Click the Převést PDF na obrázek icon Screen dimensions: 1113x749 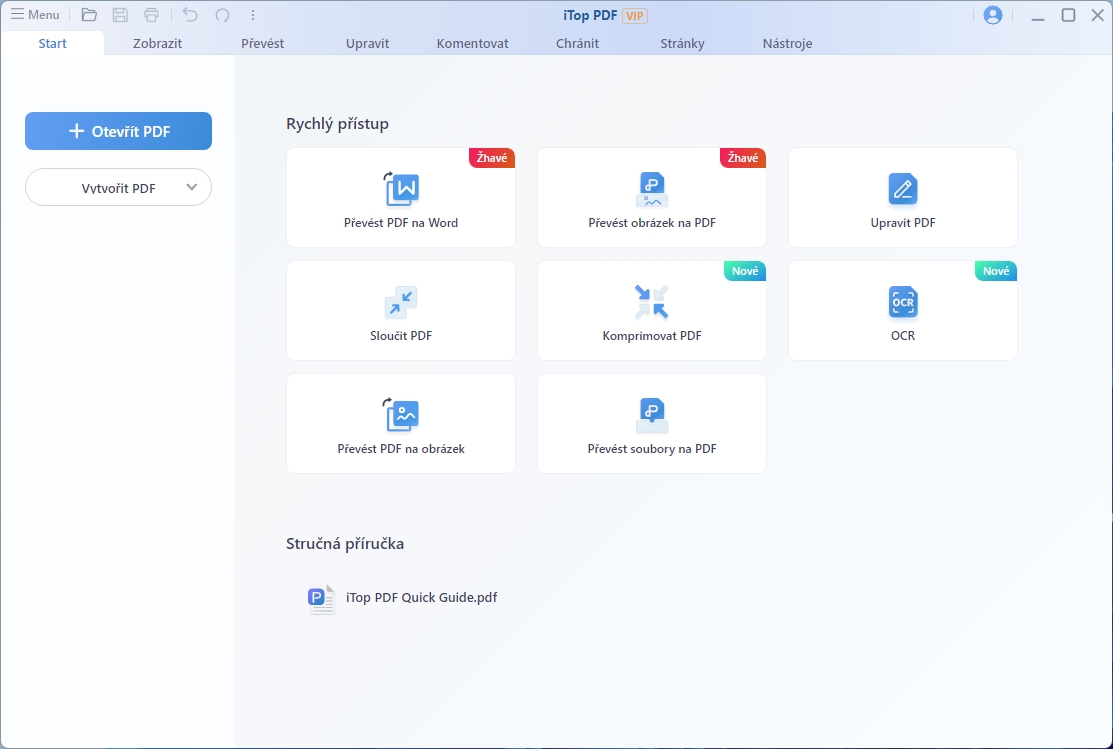click(401, 415)
